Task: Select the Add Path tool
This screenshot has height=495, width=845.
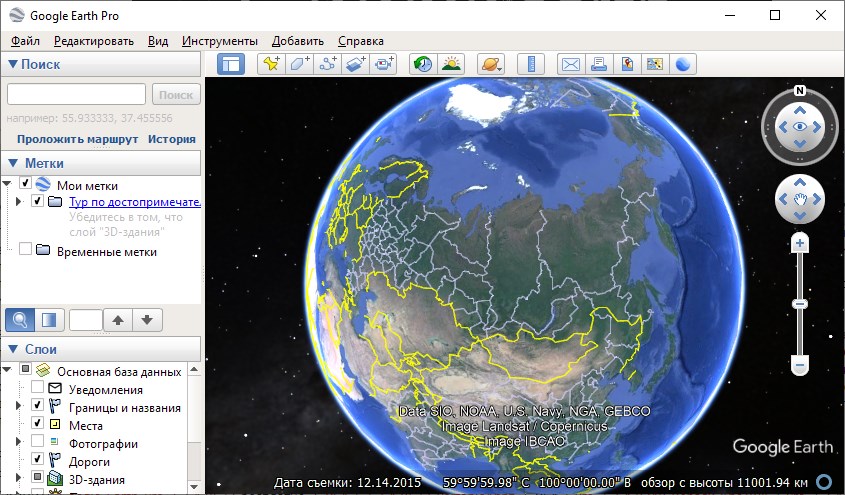Action: click(x=328, y=64)
